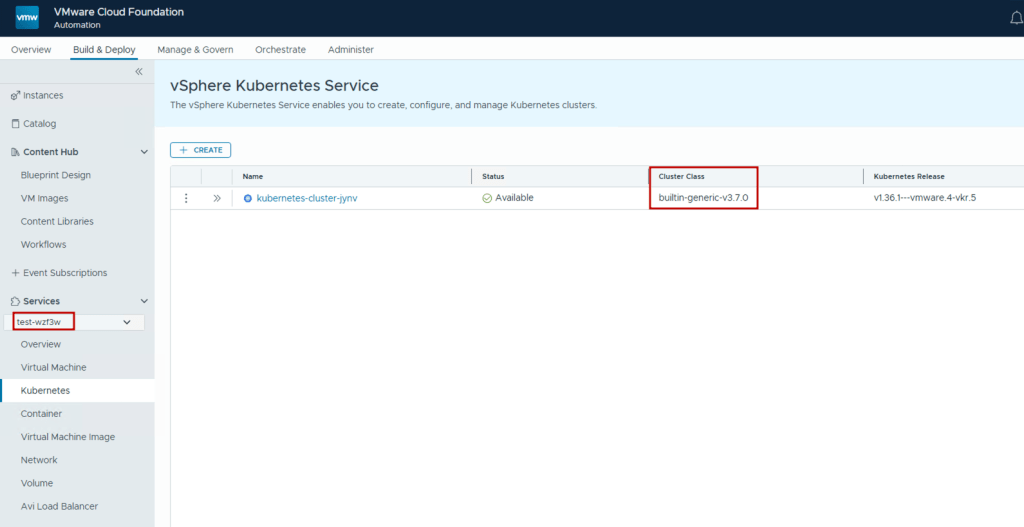The width and height of the screenshot is (1024, 527).
Task: Expand kubernetes-cluster-jynv row details chevrons
Action: click(217, 199)
